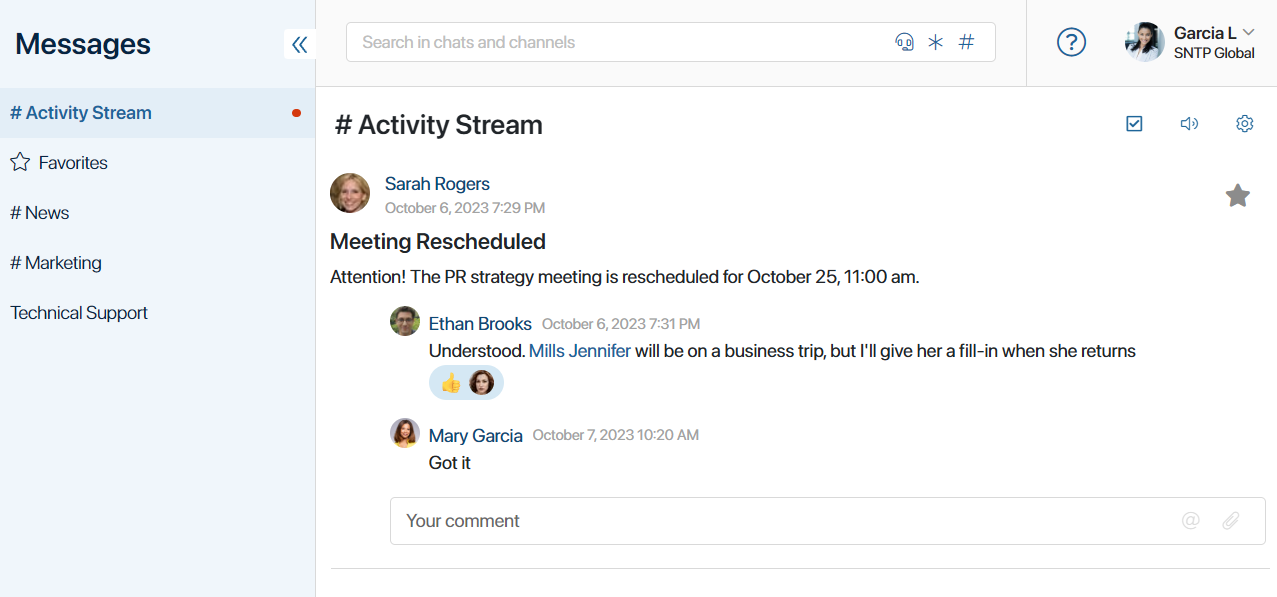
Task: Click the asterisk filter icon in search
Action: tap(935, 42)
